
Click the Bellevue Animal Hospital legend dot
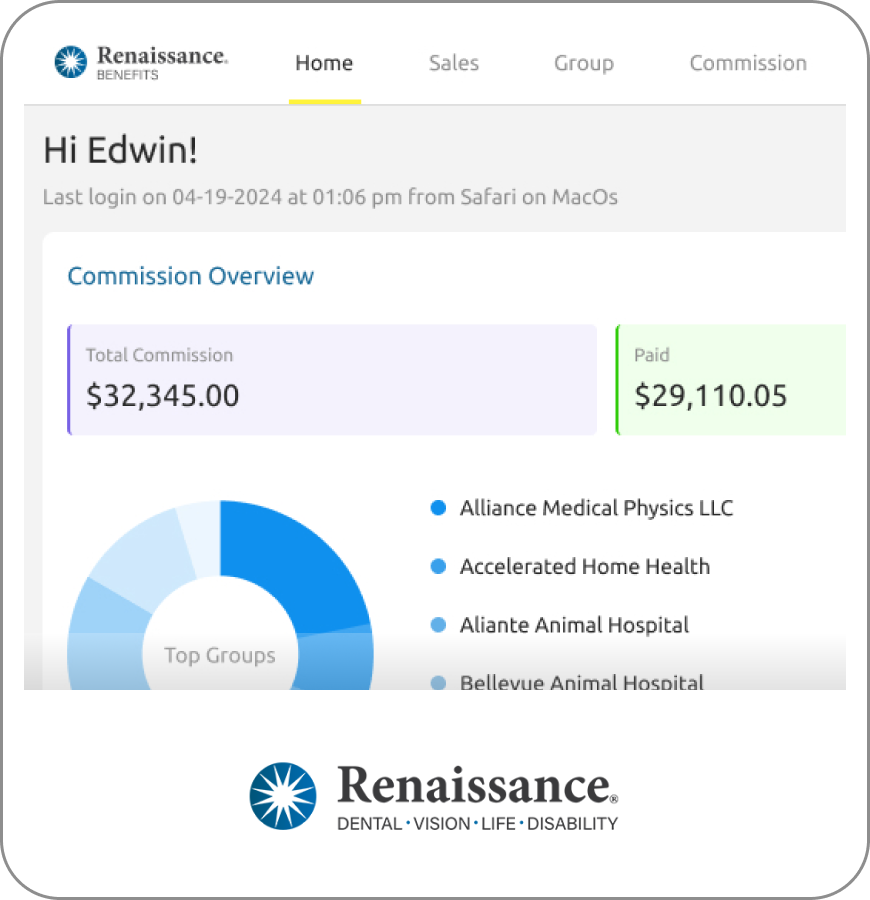[x=438, y=683]
